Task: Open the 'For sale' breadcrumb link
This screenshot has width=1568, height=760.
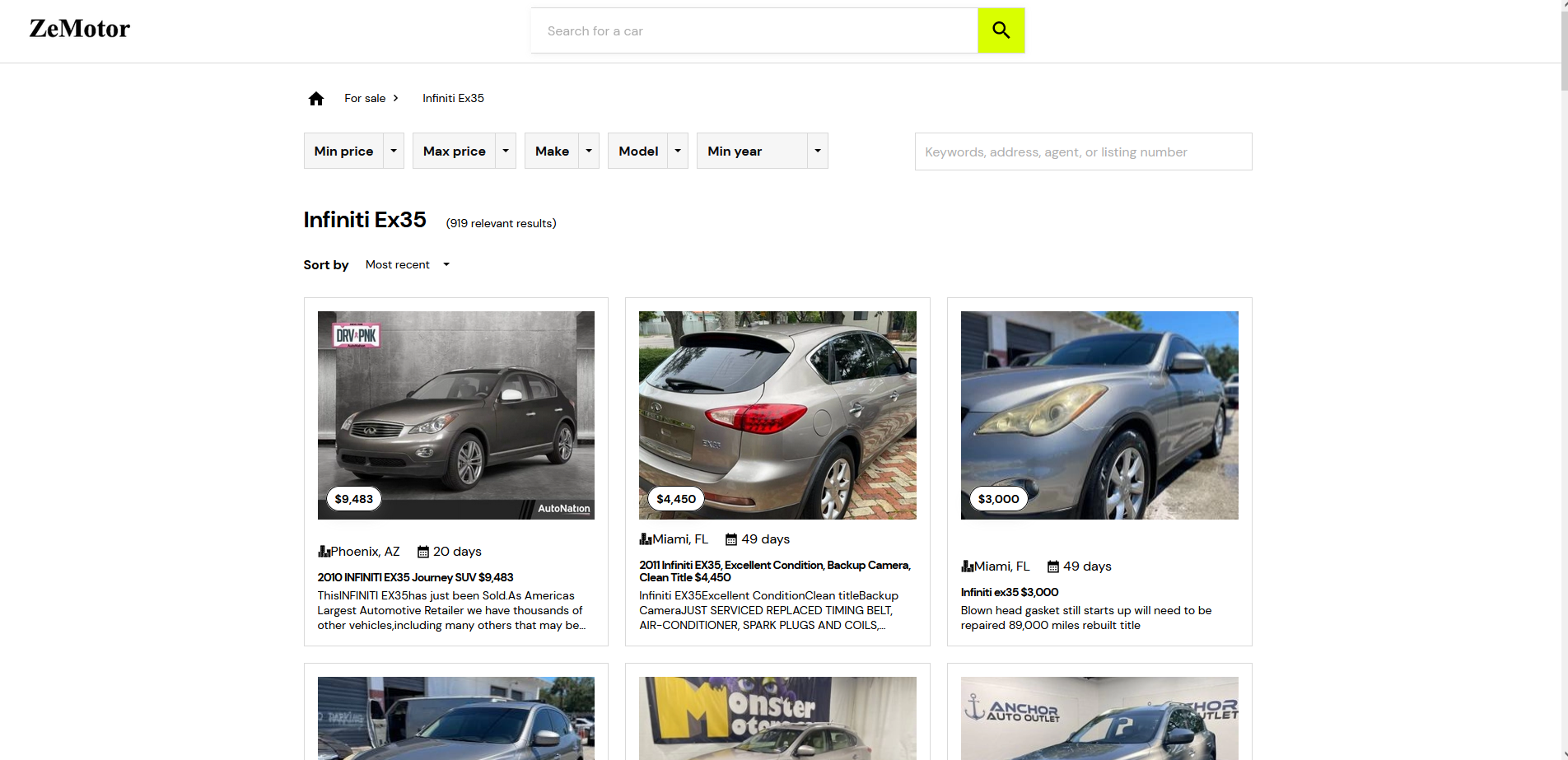Action: point(365,98)
